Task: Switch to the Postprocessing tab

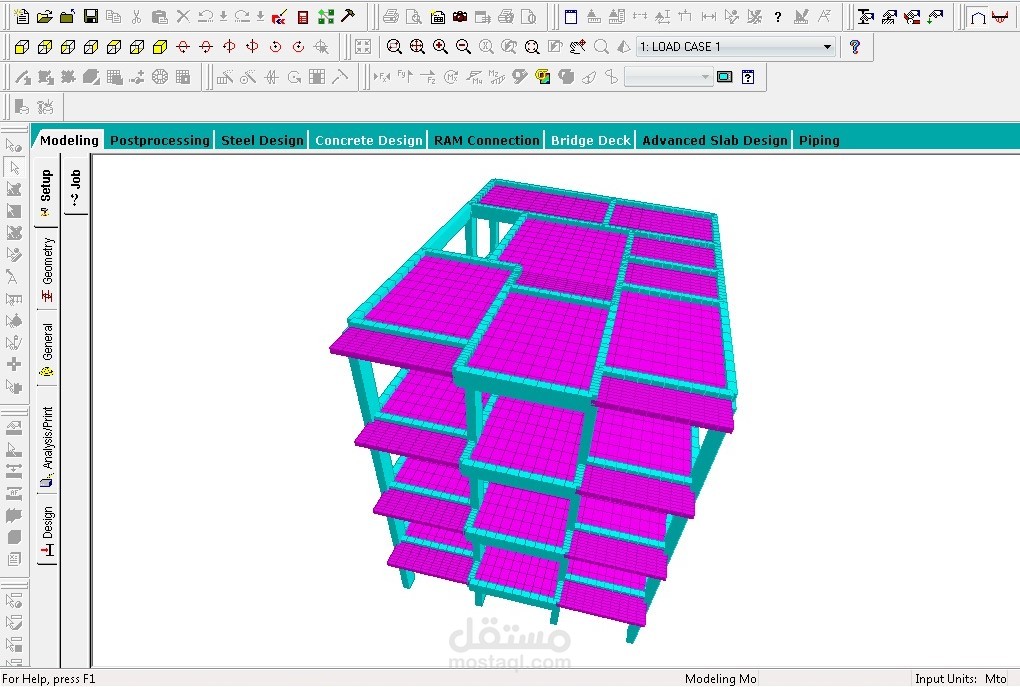Action: [x=160, y=140]
